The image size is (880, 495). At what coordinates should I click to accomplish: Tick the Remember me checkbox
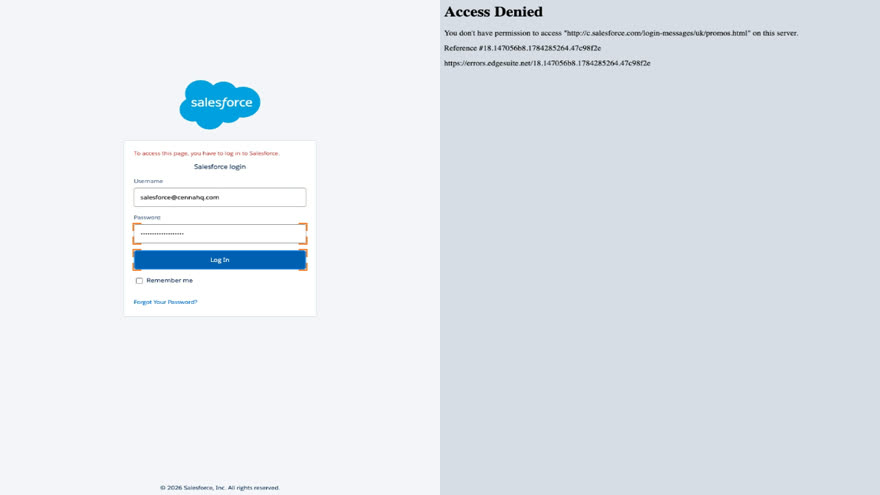pyautogui.click(x=139, y=281)
